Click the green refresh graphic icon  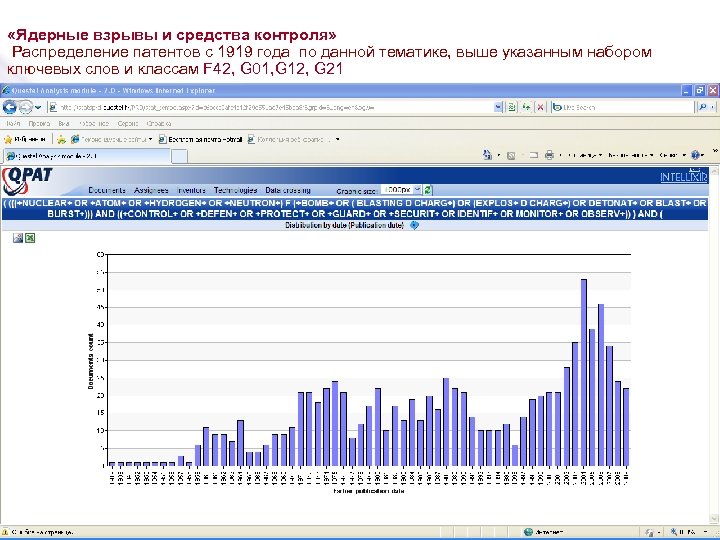point(428,190)
